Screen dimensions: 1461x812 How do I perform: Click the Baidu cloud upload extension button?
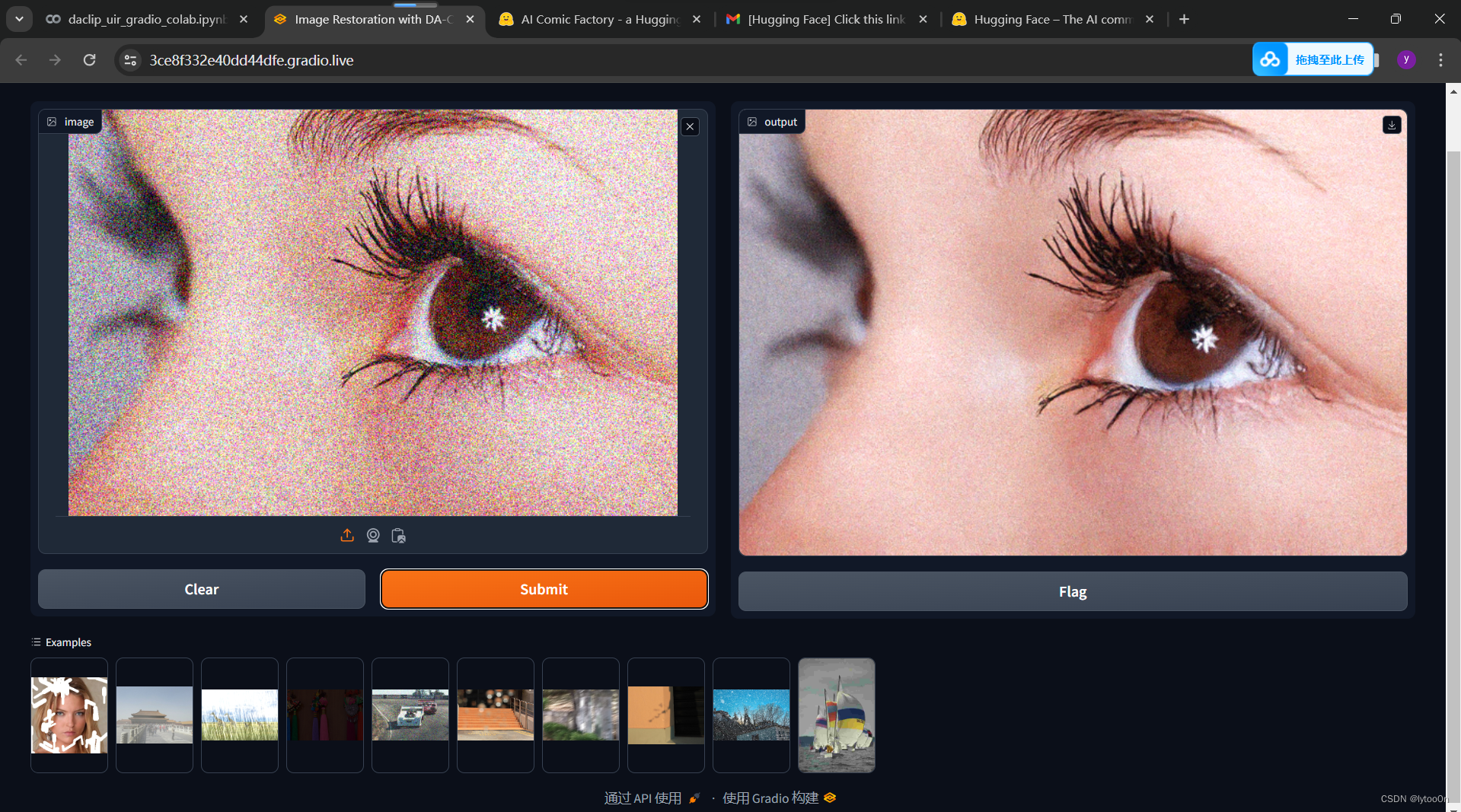coord(1313,59)
